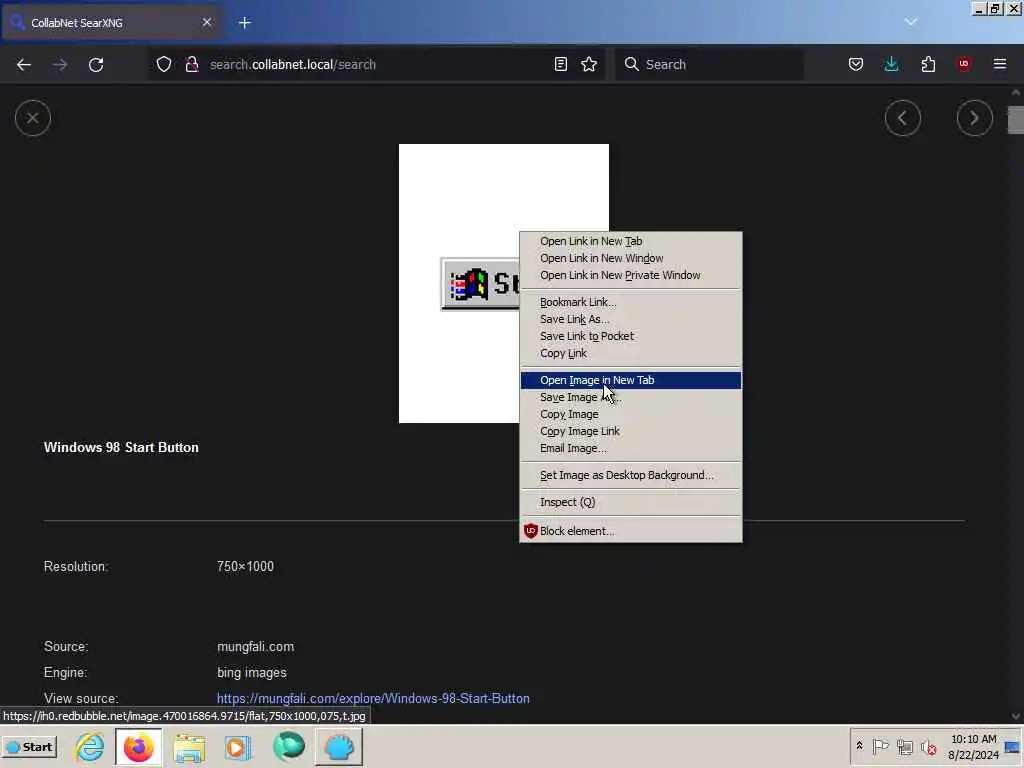Choose Copy Image Link entry
This screenshot has width=1024, height=768.
pyautogui.click(x=631, y=431)
